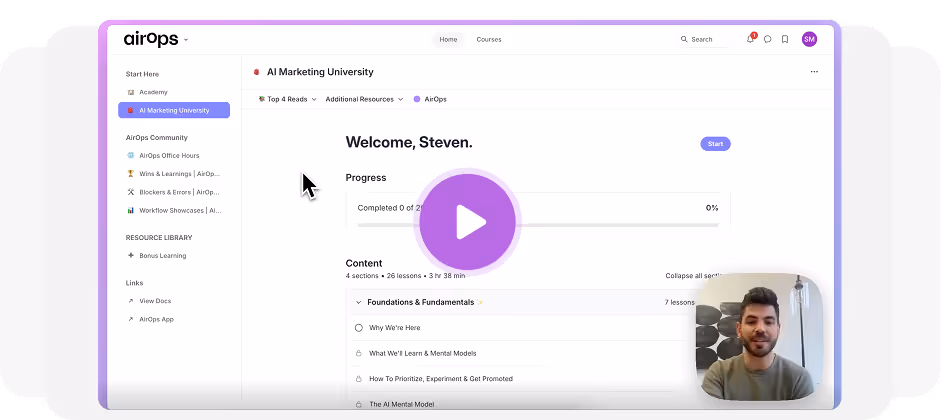Click the 0% progress value
The image size is (941, 420).
[712, 208]
